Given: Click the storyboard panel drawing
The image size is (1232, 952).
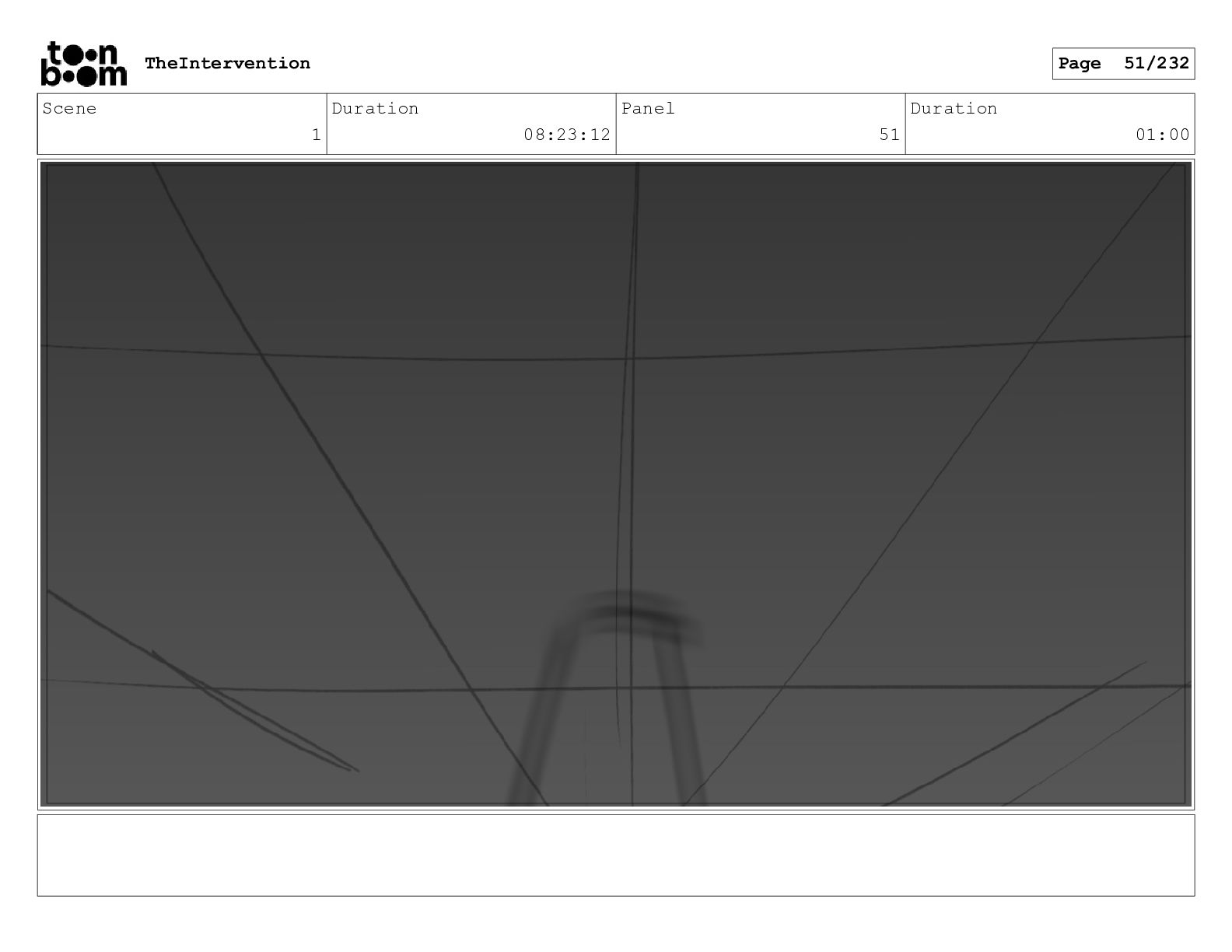Looking at the screenshot, I should click(x=616, y=484).
